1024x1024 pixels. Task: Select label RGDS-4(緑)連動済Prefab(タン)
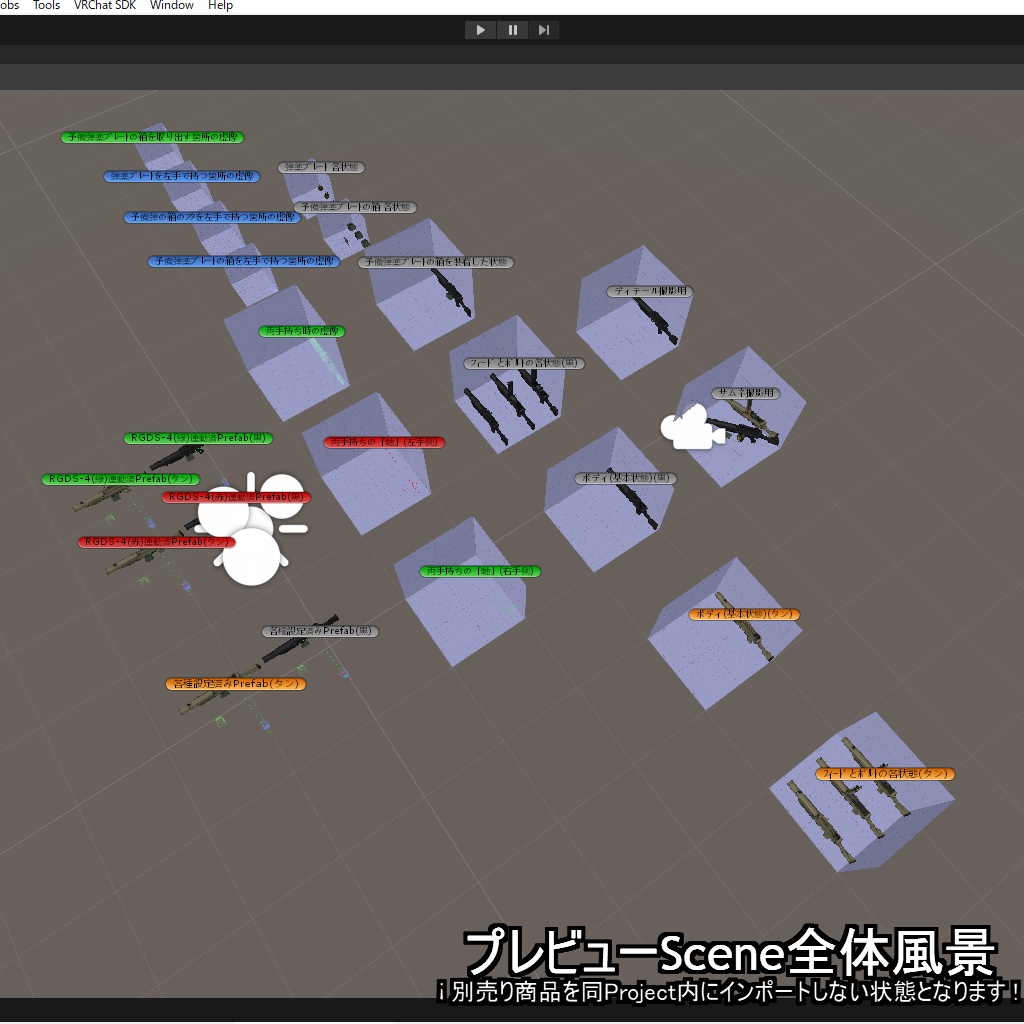pos(121,479)
